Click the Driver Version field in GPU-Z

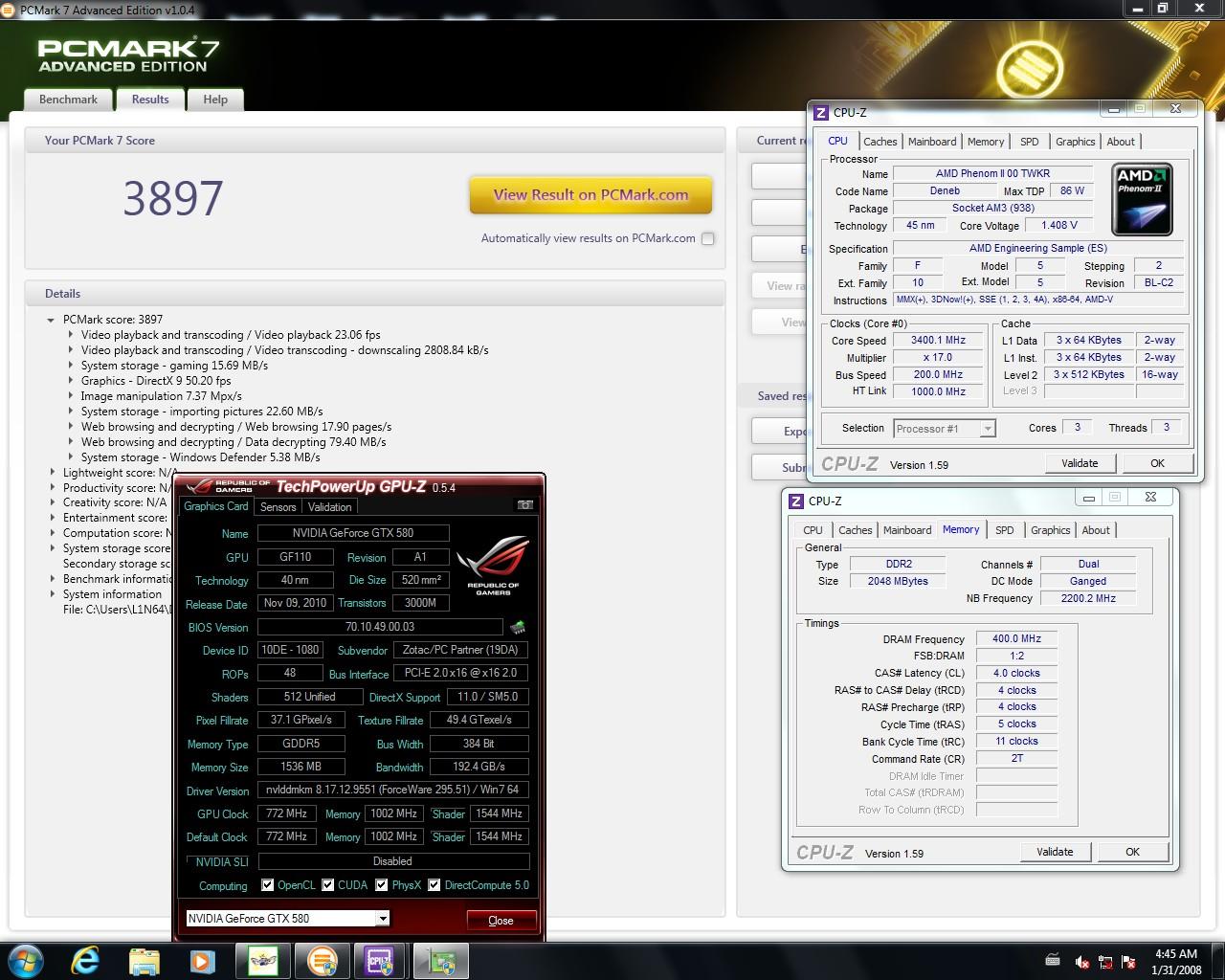[x=392, y=791]
